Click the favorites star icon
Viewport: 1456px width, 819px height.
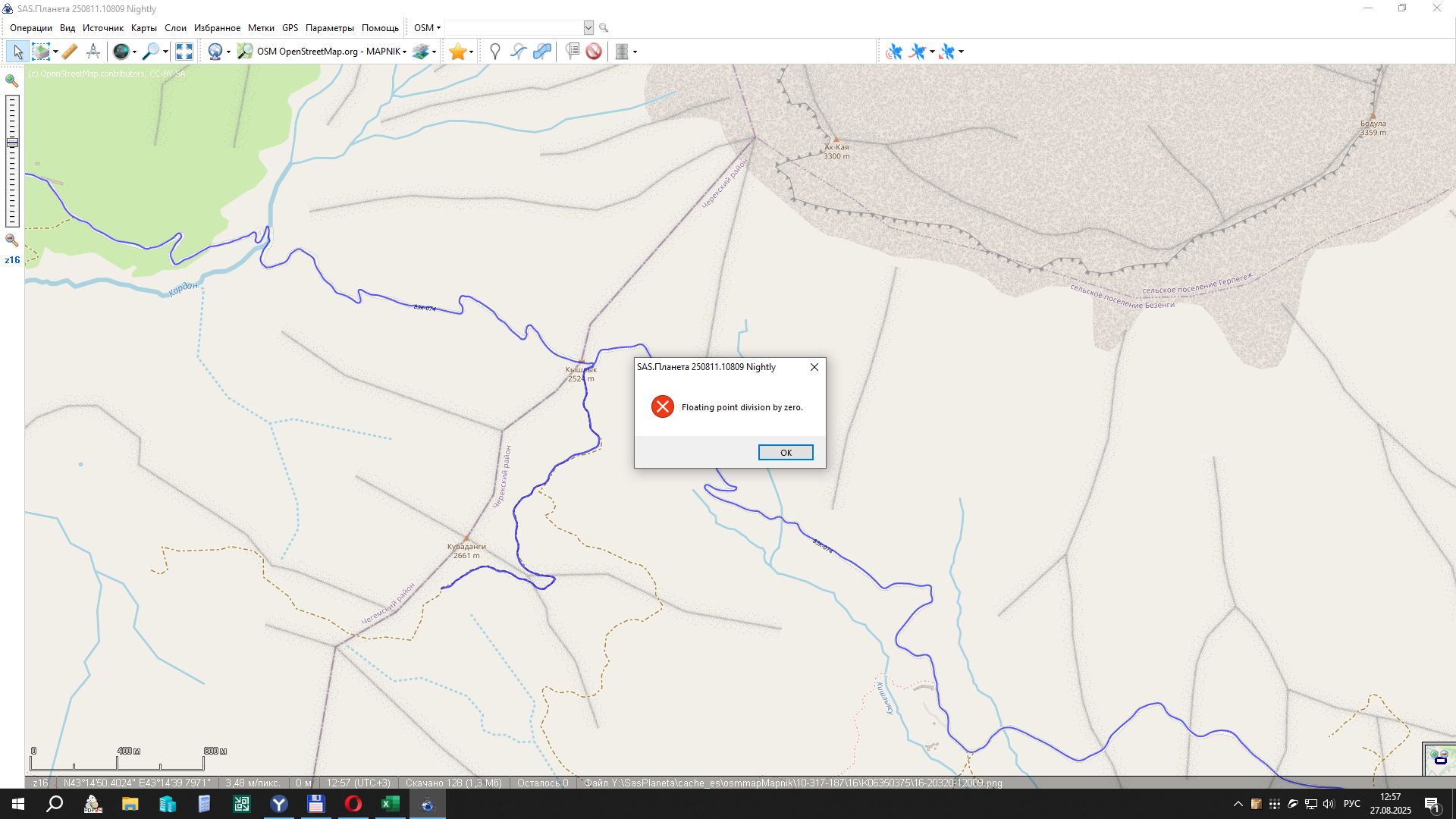[x=457, y=52]
